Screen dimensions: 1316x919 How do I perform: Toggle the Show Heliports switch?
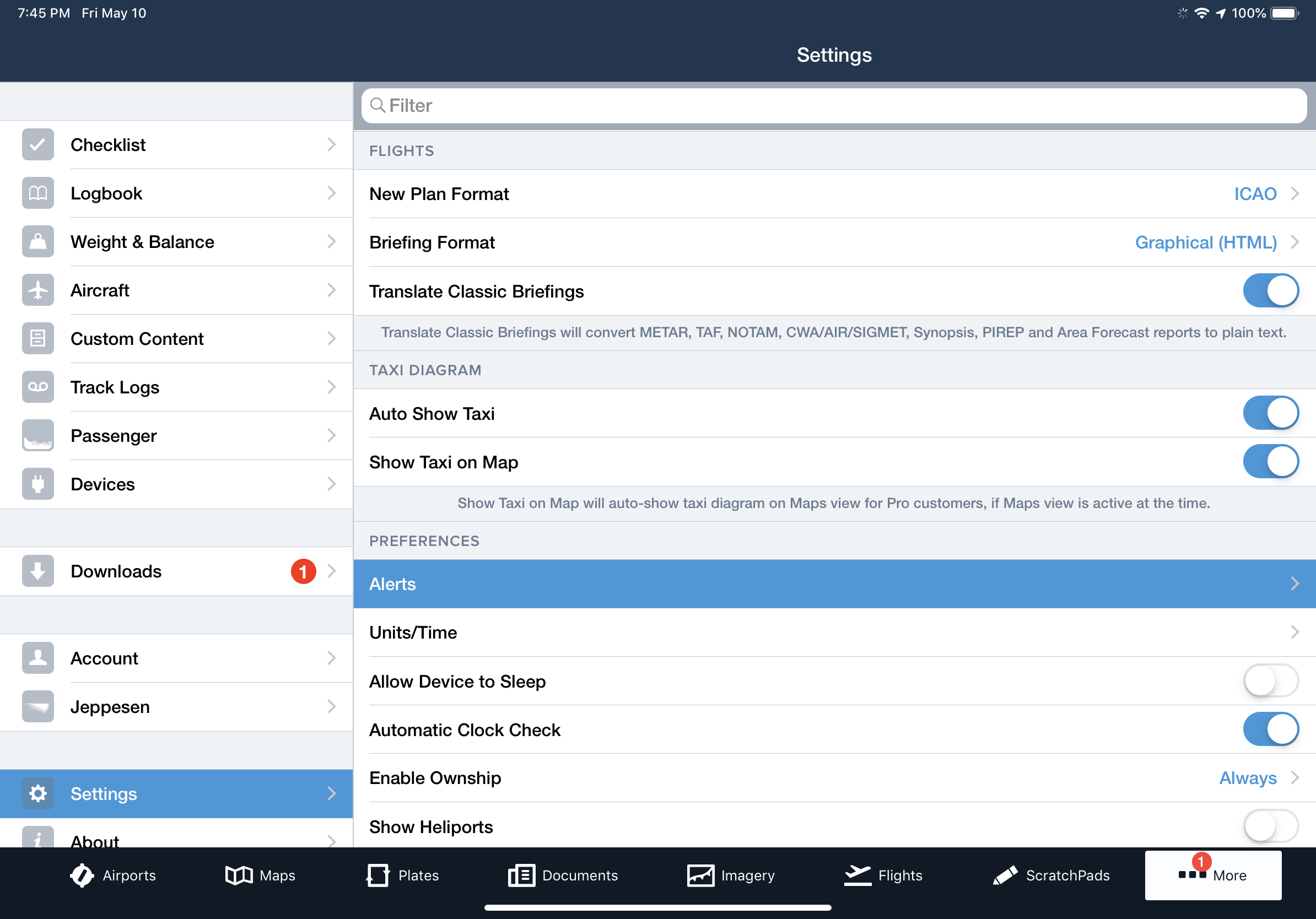click(x=1270, y=826)
